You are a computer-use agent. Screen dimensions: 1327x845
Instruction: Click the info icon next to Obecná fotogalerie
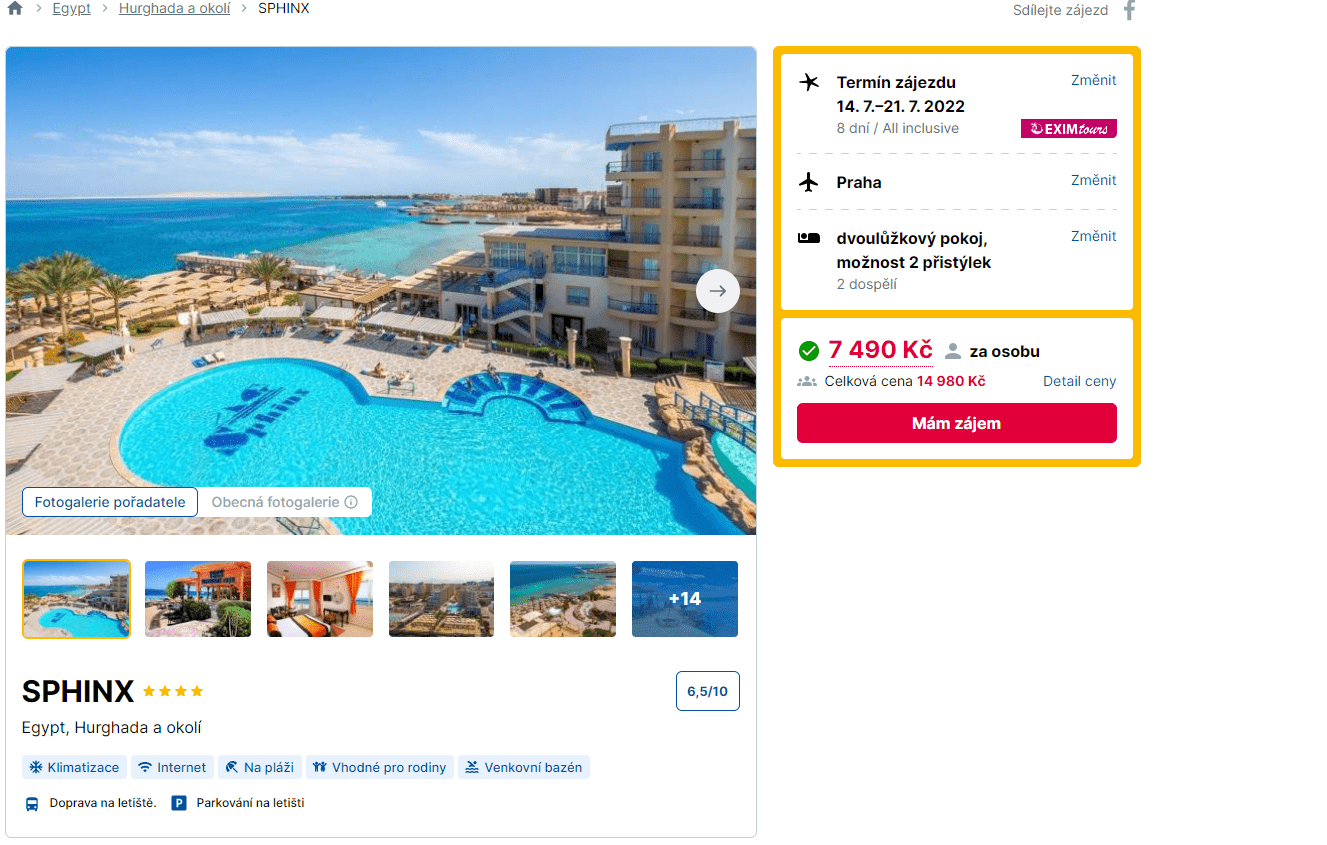tap(351, 502)
